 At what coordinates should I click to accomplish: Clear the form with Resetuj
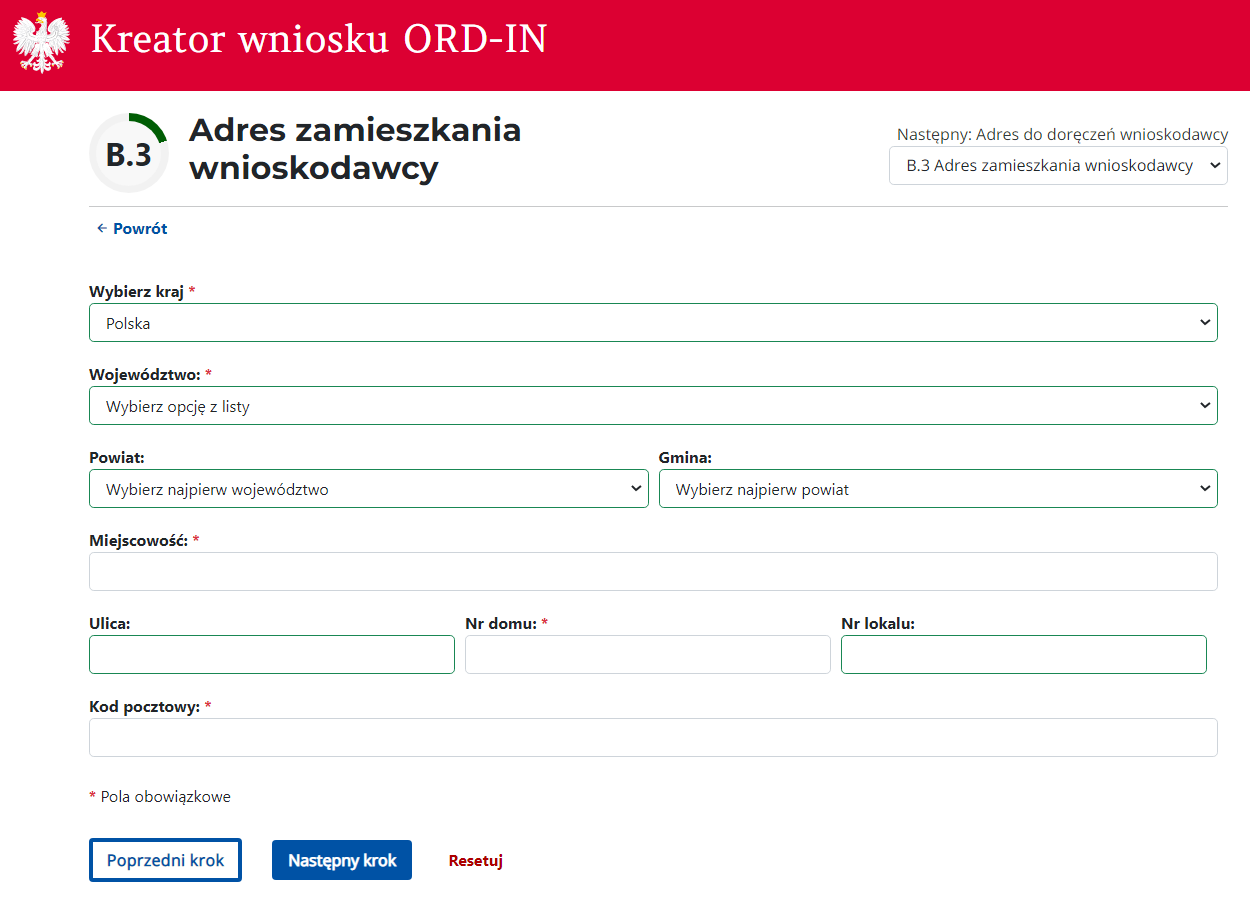point(475,860)
